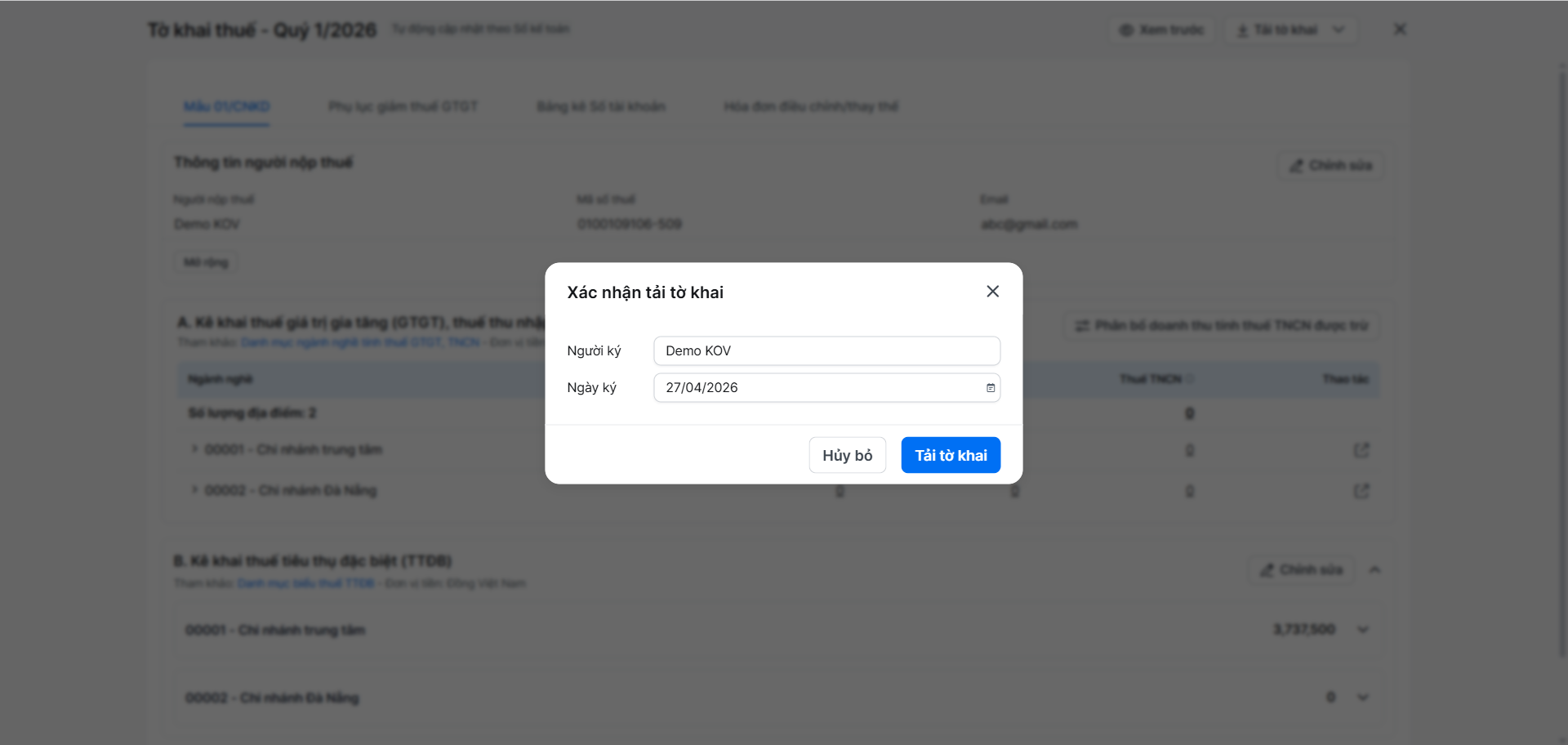Open the Bảng kê Số tài khoản tab

click(600, 107)
